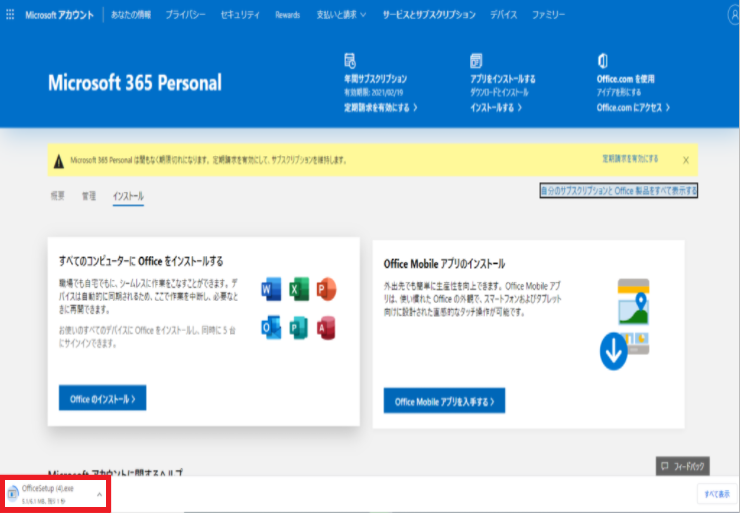Click the install apps icon in header
The image size is (741, 513).
point(476,60)
